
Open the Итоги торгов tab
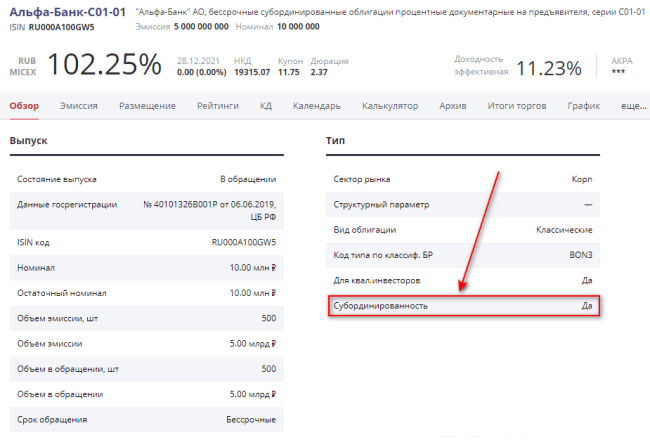(516, 106)
